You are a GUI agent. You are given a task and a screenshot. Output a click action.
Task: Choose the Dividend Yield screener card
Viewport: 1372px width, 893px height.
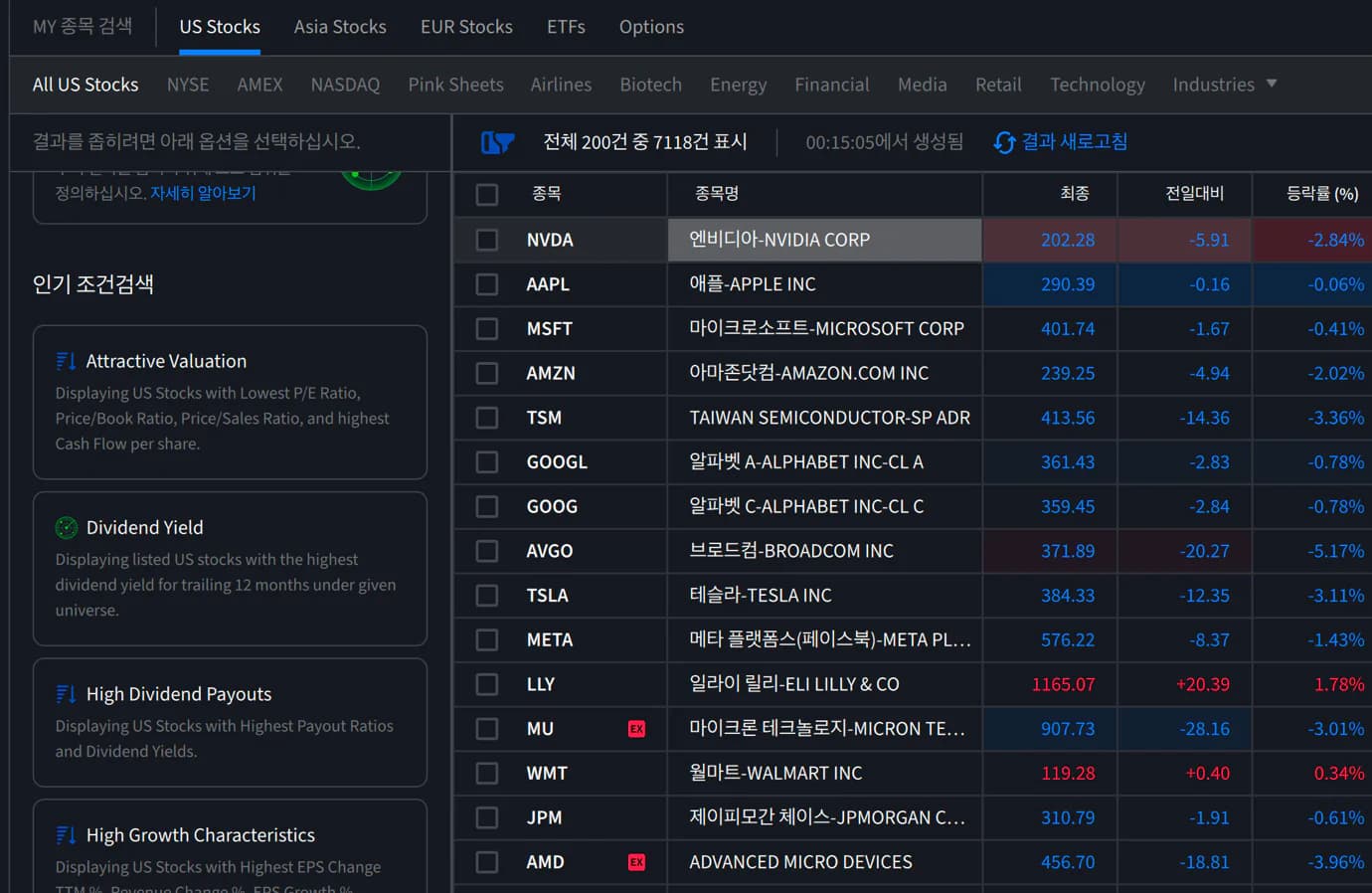[230, 569]
